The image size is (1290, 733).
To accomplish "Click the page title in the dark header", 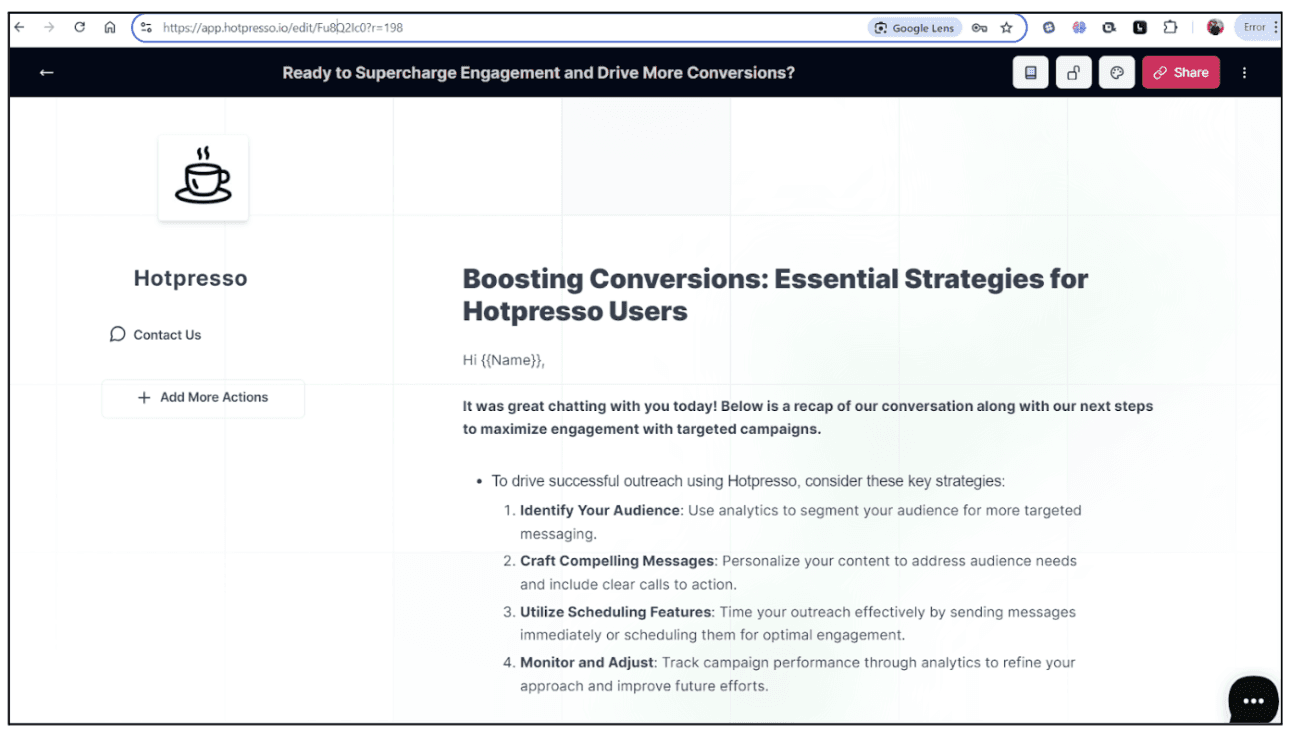I will click(538, 73).
